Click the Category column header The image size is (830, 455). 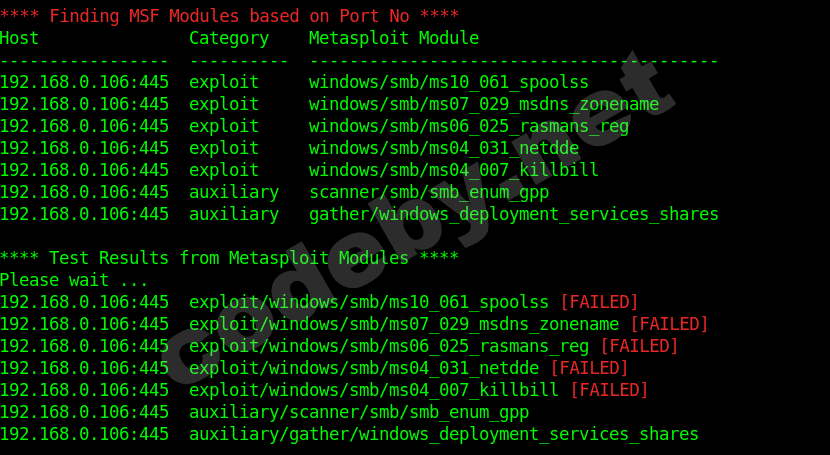point(229,38)
